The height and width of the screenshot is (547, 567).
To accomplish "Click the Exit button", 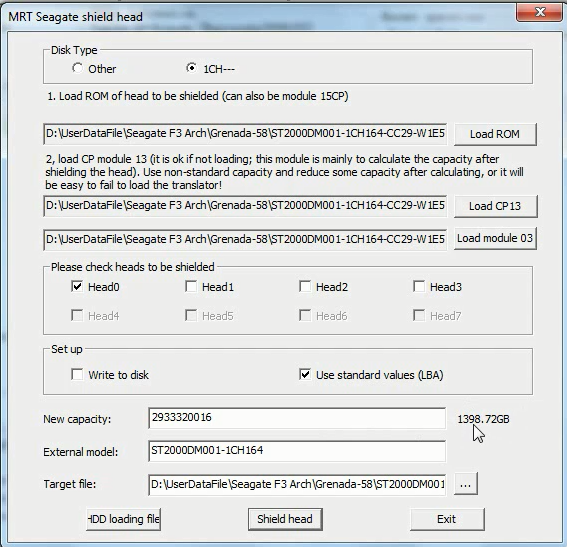I will [447, 520].
